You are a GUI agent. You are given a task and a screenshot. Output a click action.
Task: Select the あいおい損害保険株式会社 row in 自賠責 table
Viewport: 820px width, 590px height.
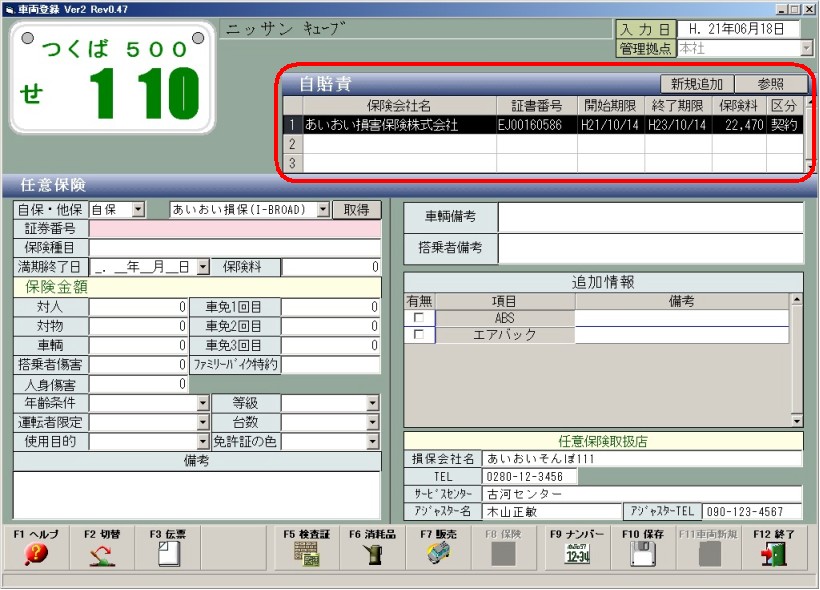[400, 125]
